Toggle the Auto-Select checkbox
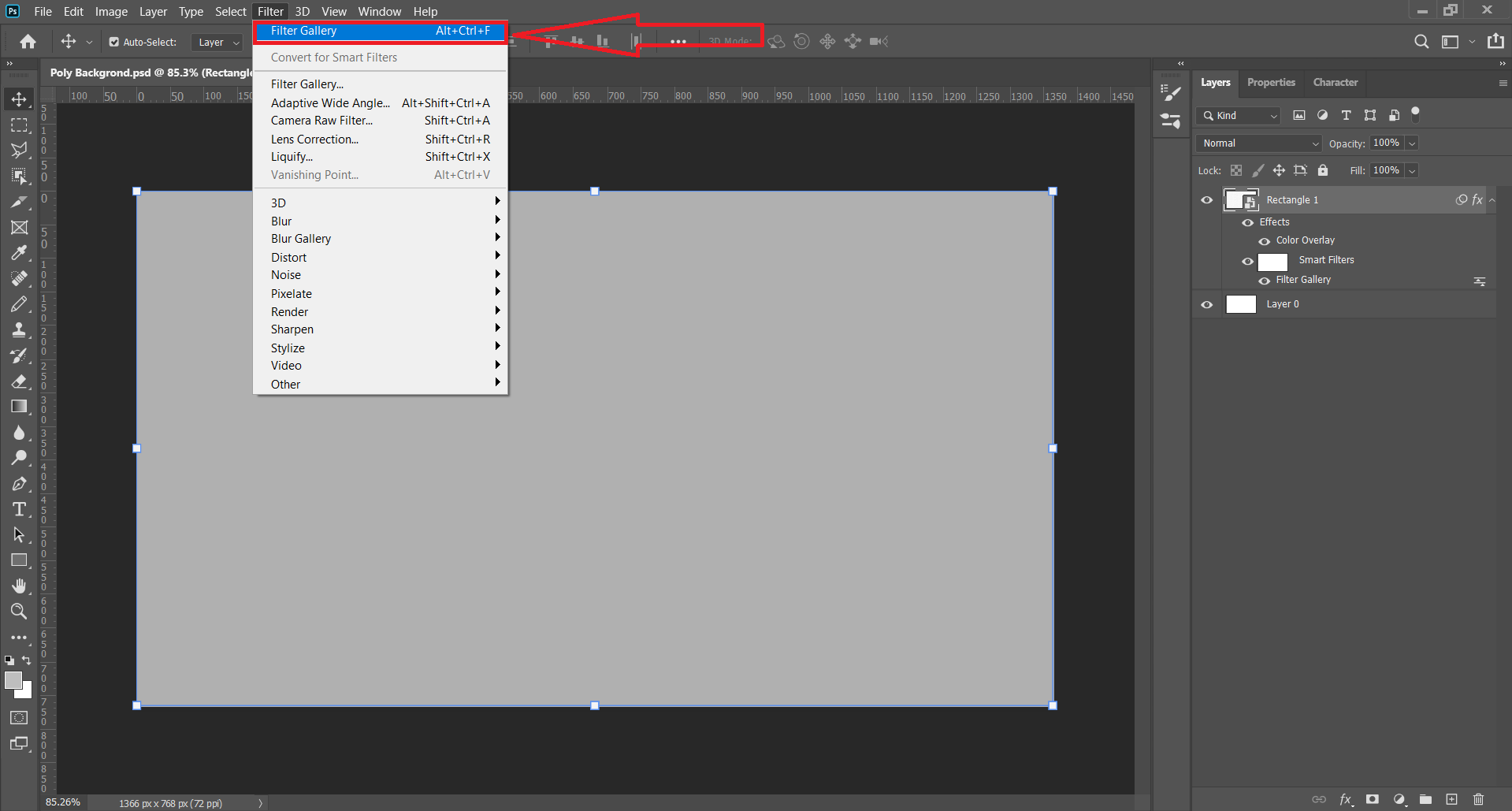1512x811 pixels. pyautogui.click(x=114, y=43)
